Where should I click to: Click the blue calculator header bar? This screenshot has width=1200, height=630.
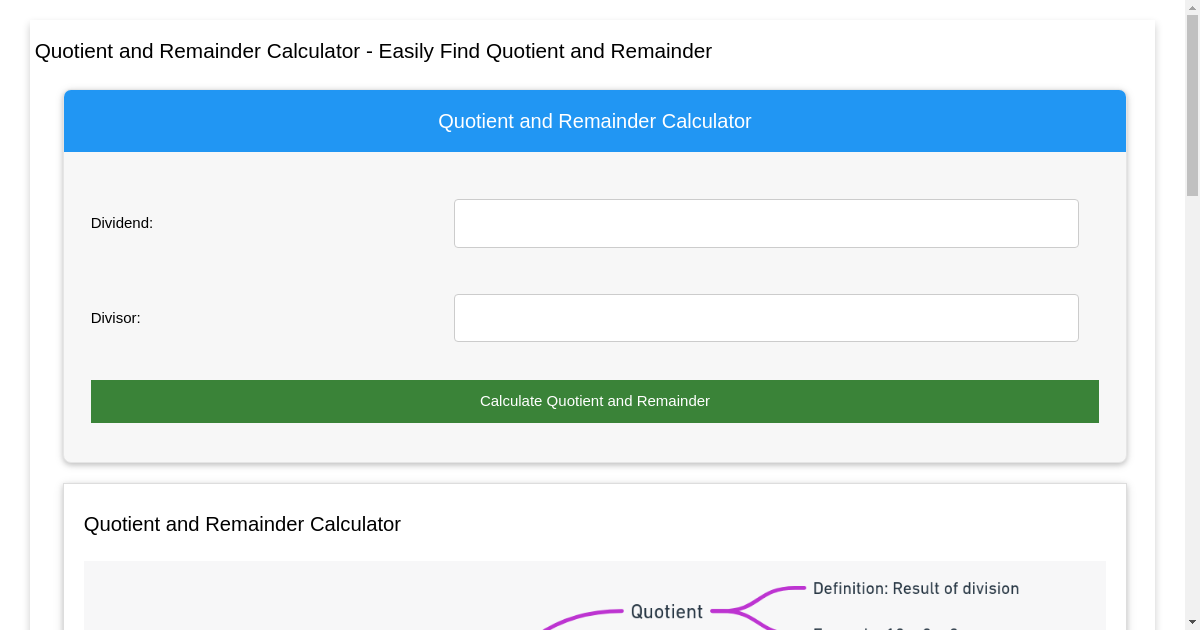(595, 121)
